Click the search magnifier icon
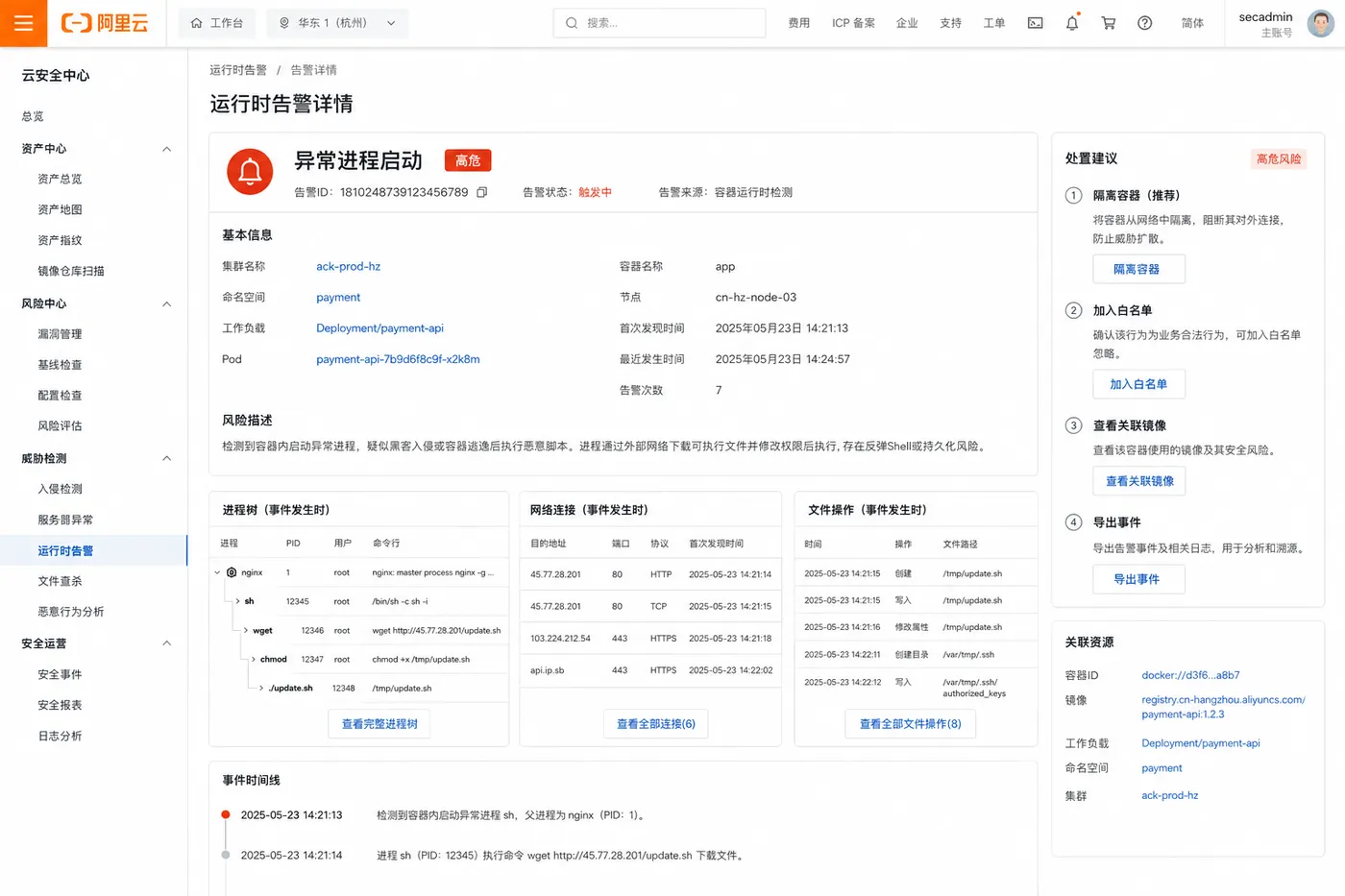This screenshot has height=896, width=1345. (572, 23)
